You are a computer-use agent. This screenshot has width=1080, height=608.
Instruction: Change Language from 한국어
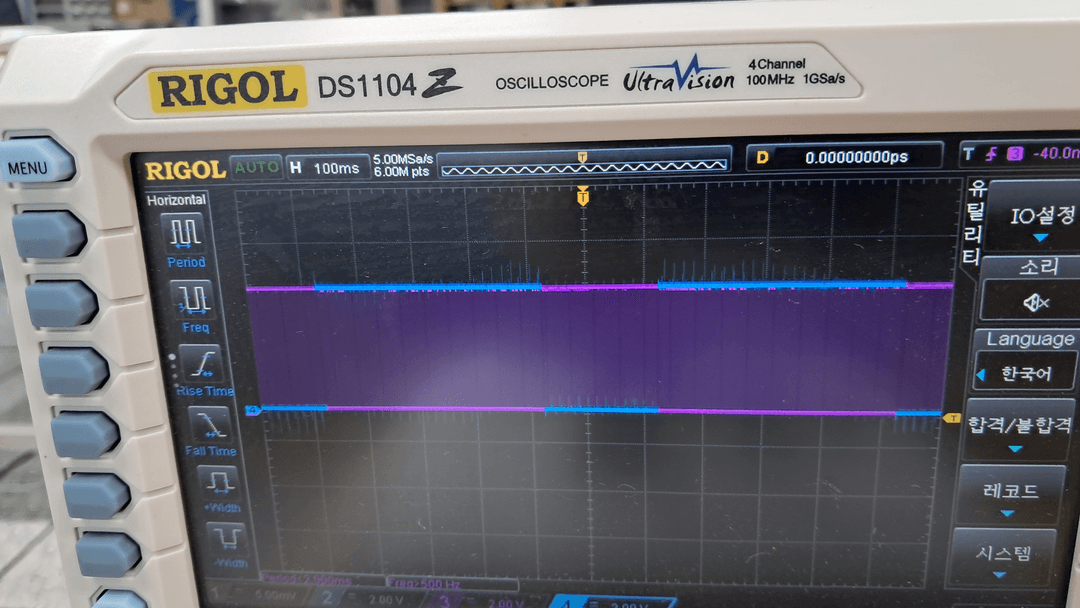tap(1024, 374)
